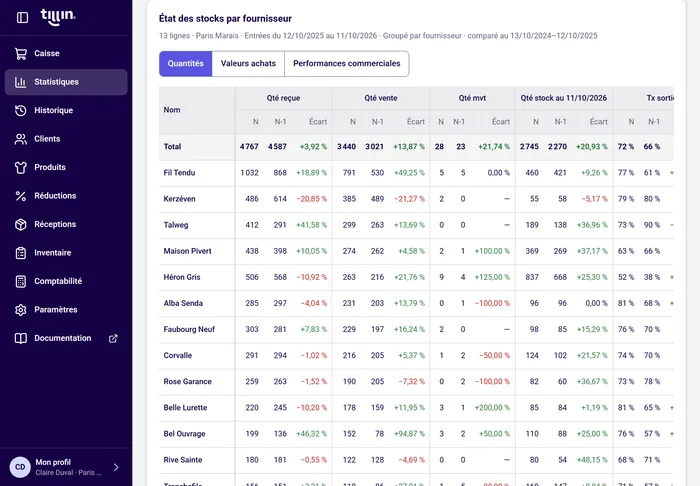700x486 pixels.
Task: Open the Produits menu item
Action: pos(66,167)
